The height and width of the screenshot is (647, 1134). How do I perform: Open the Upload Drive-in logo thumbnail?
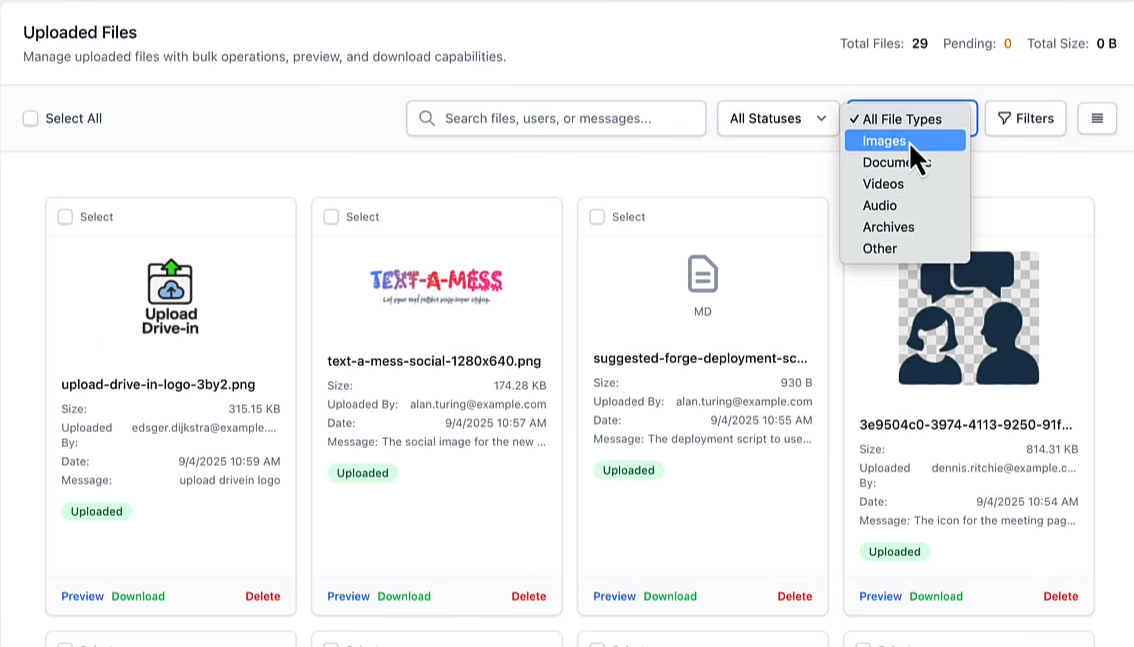[170, 297]
